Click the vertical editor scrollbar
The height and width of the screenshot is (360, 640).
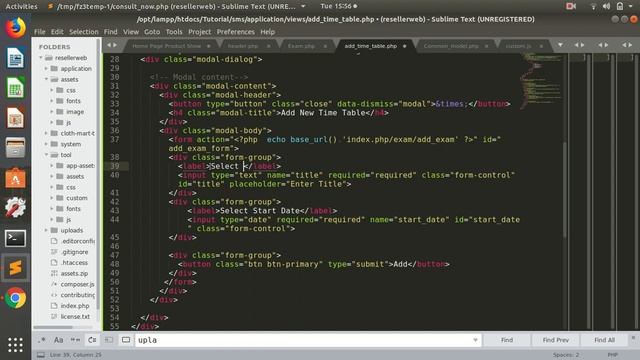565,190
